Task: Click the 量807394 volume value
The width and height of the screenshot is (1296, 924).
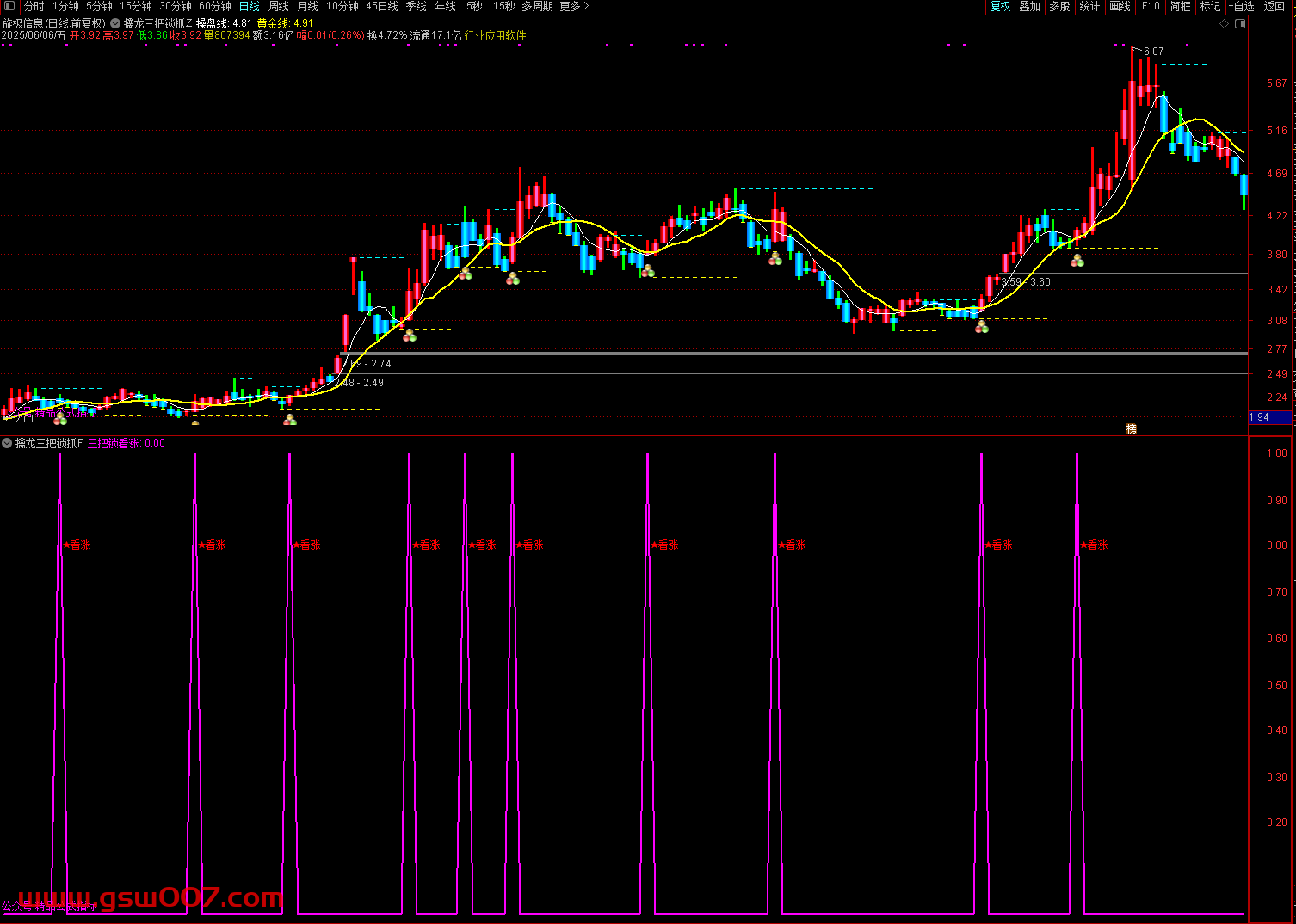Action: [227, 36]
